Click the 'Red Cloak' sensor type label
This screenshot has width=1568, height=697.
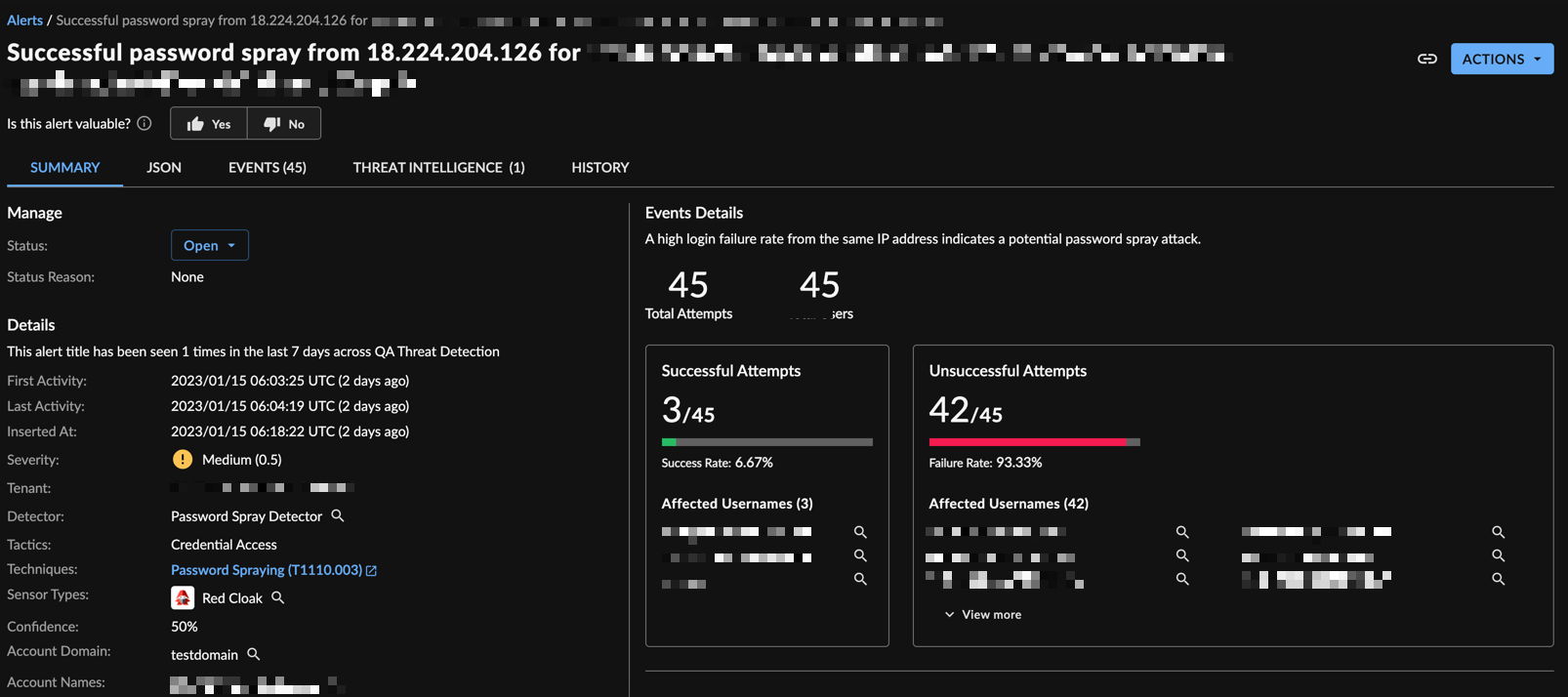coord(232,598)
